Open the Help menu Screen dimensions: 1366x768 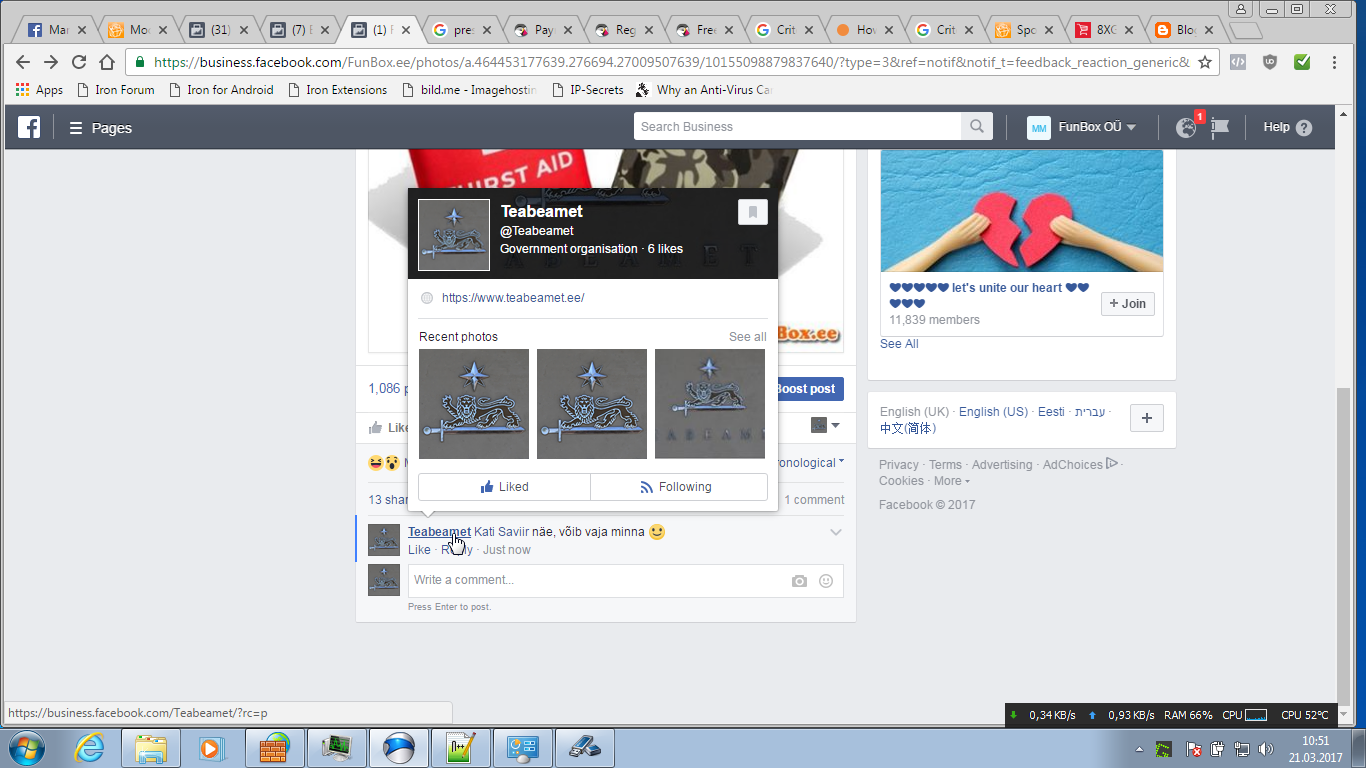tap(1287, 127)
